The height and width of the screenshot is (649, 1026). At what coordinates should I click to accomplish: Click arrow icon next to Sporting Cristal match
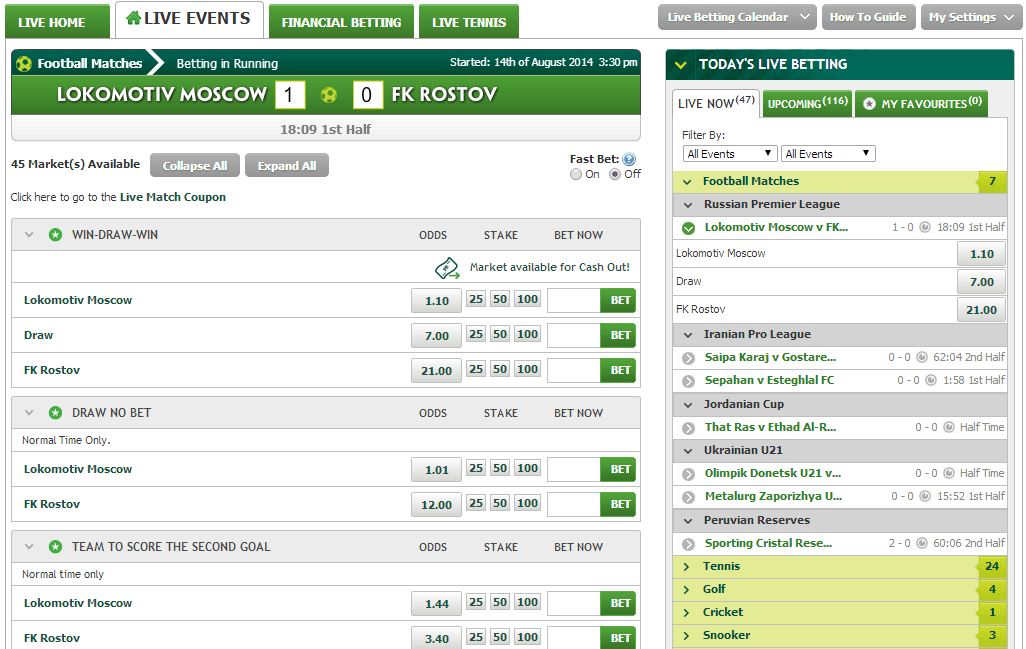point(688,544)
